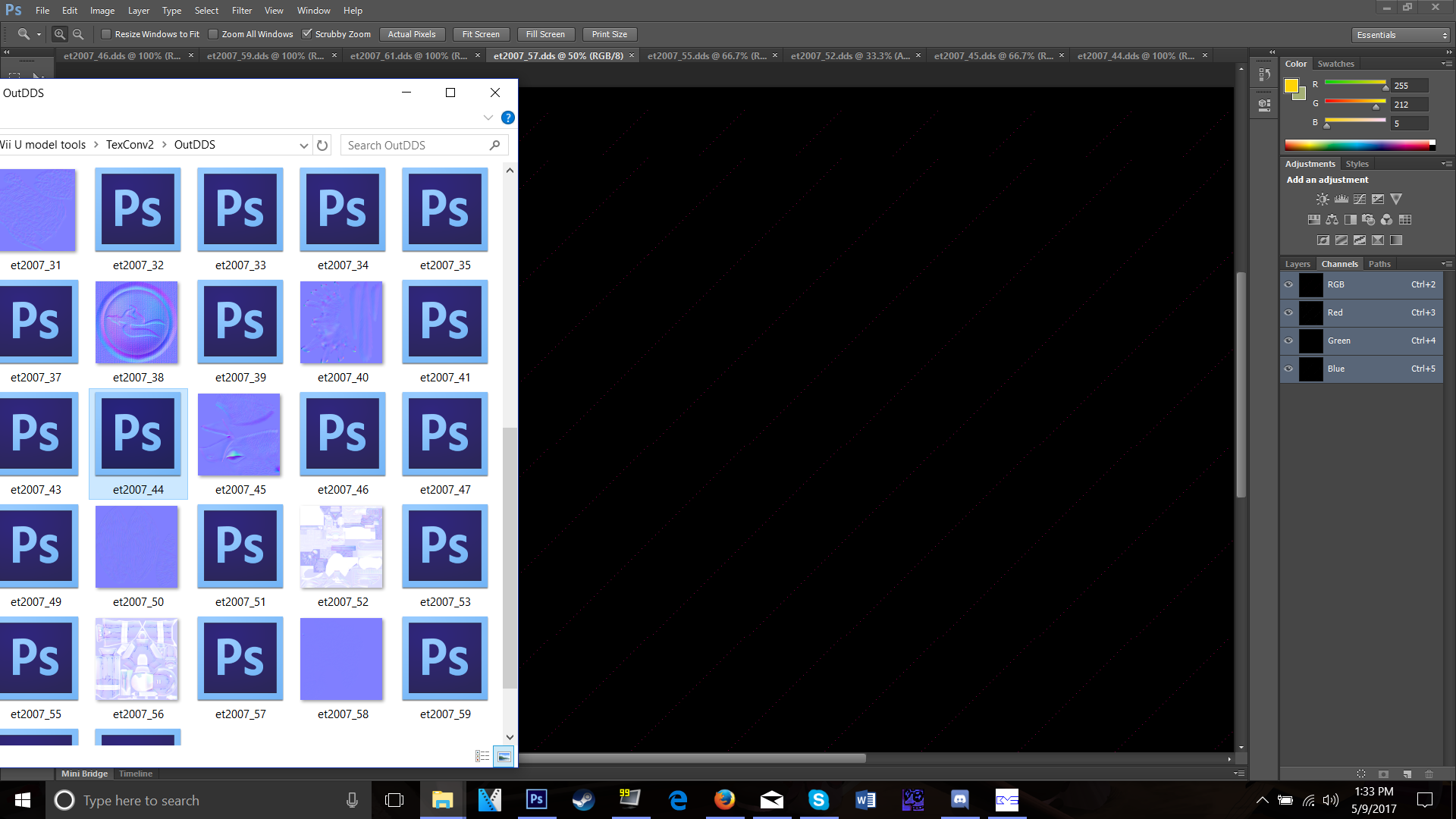Viewport: 1456px width, 819px height.
Task: Add a Channel Mixer adjustment
Action: (x=1387, y=220)
